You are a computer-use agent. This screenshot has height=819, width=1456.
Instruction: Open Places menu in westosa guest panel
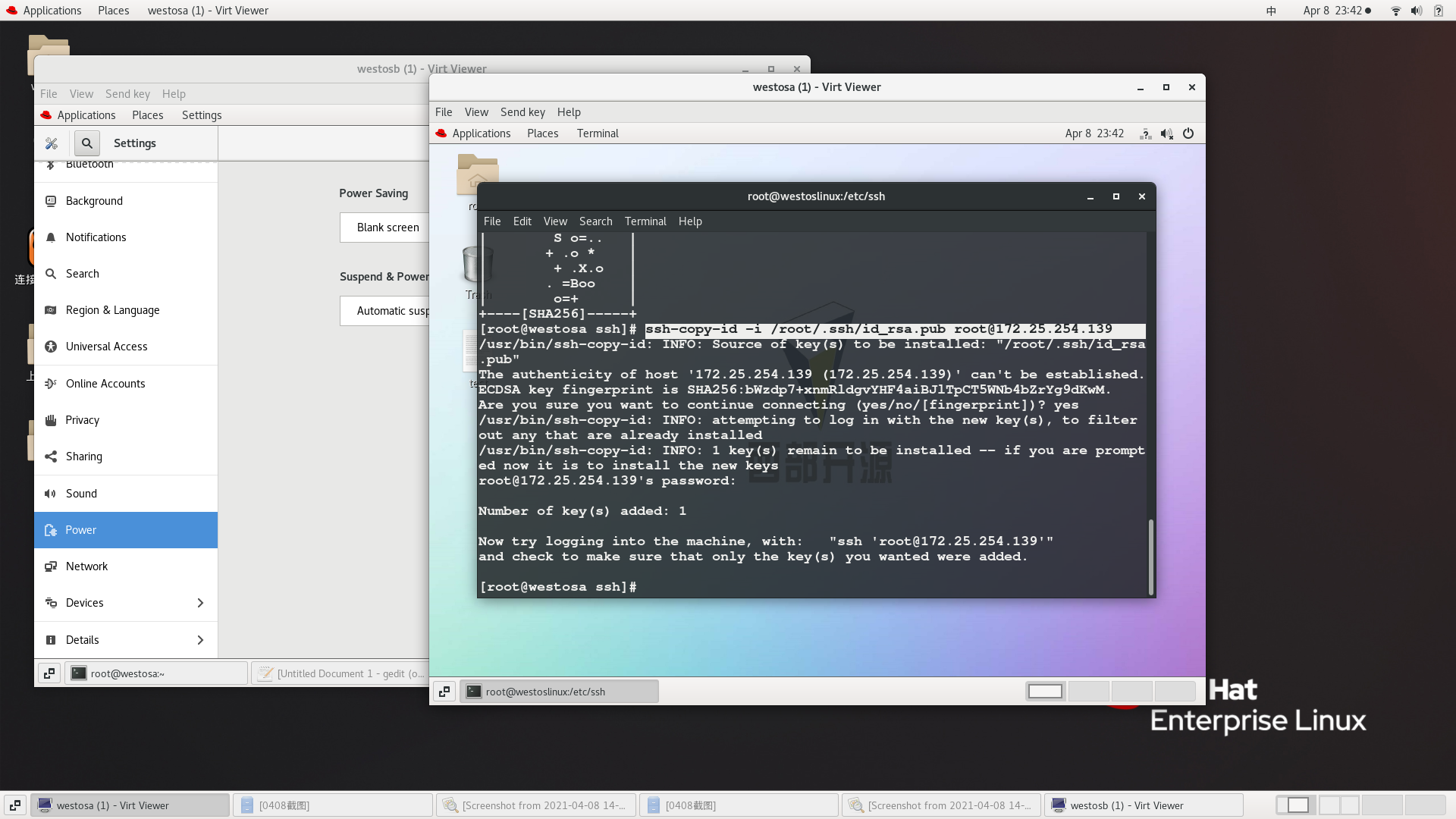pos(543,133)
